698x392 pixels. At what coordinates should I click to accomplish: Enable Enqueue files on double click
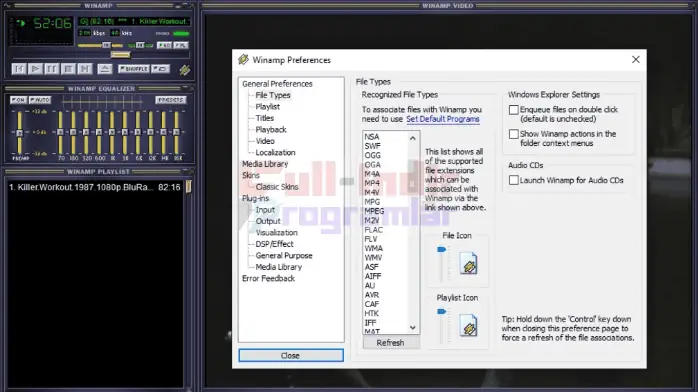tap(514, 109)
